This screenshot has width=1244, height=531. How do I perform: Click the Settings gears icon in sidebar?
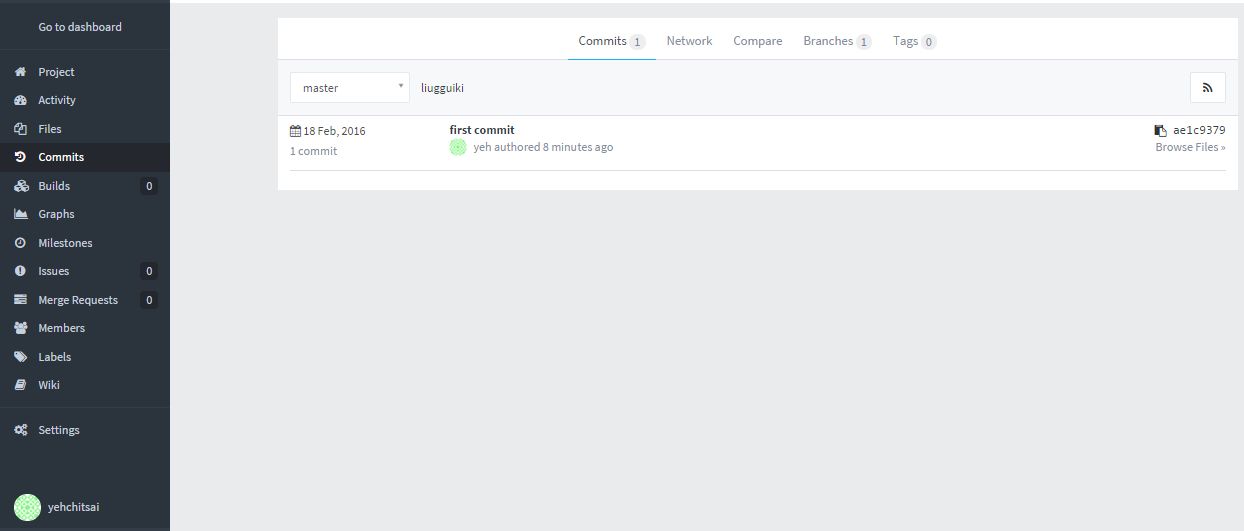[20, 430]
